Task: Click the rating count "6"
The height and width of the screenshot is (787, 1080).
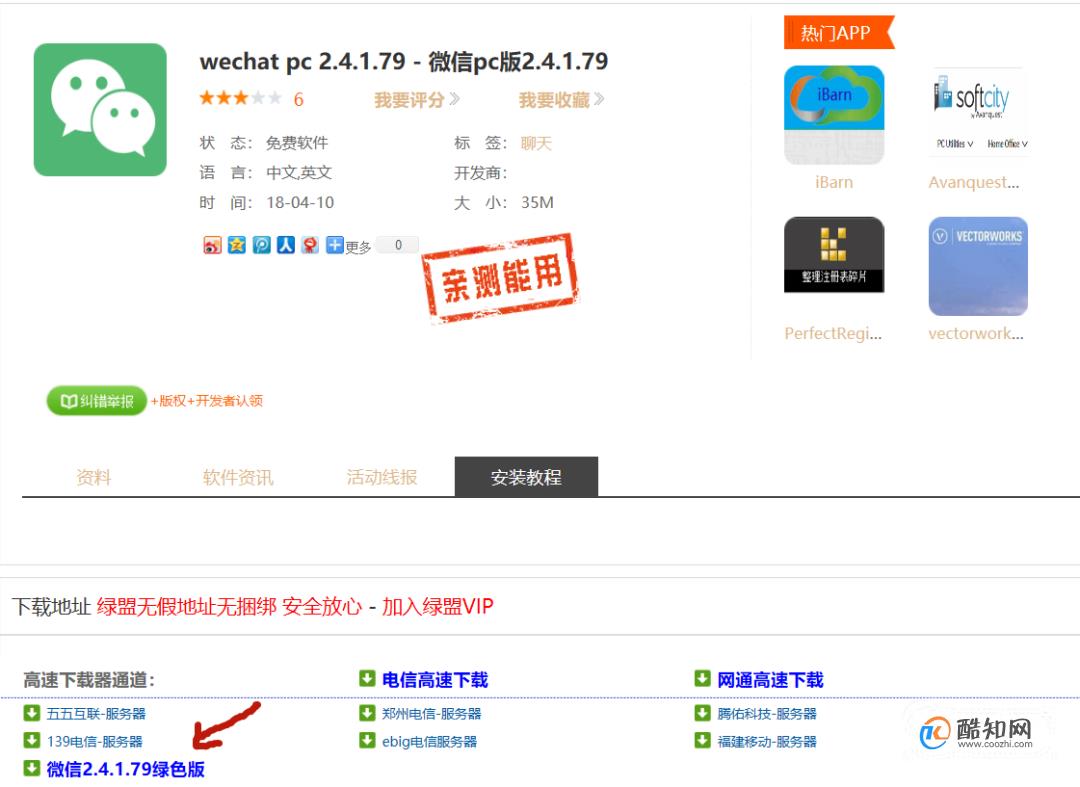Action: click(298, 100)
